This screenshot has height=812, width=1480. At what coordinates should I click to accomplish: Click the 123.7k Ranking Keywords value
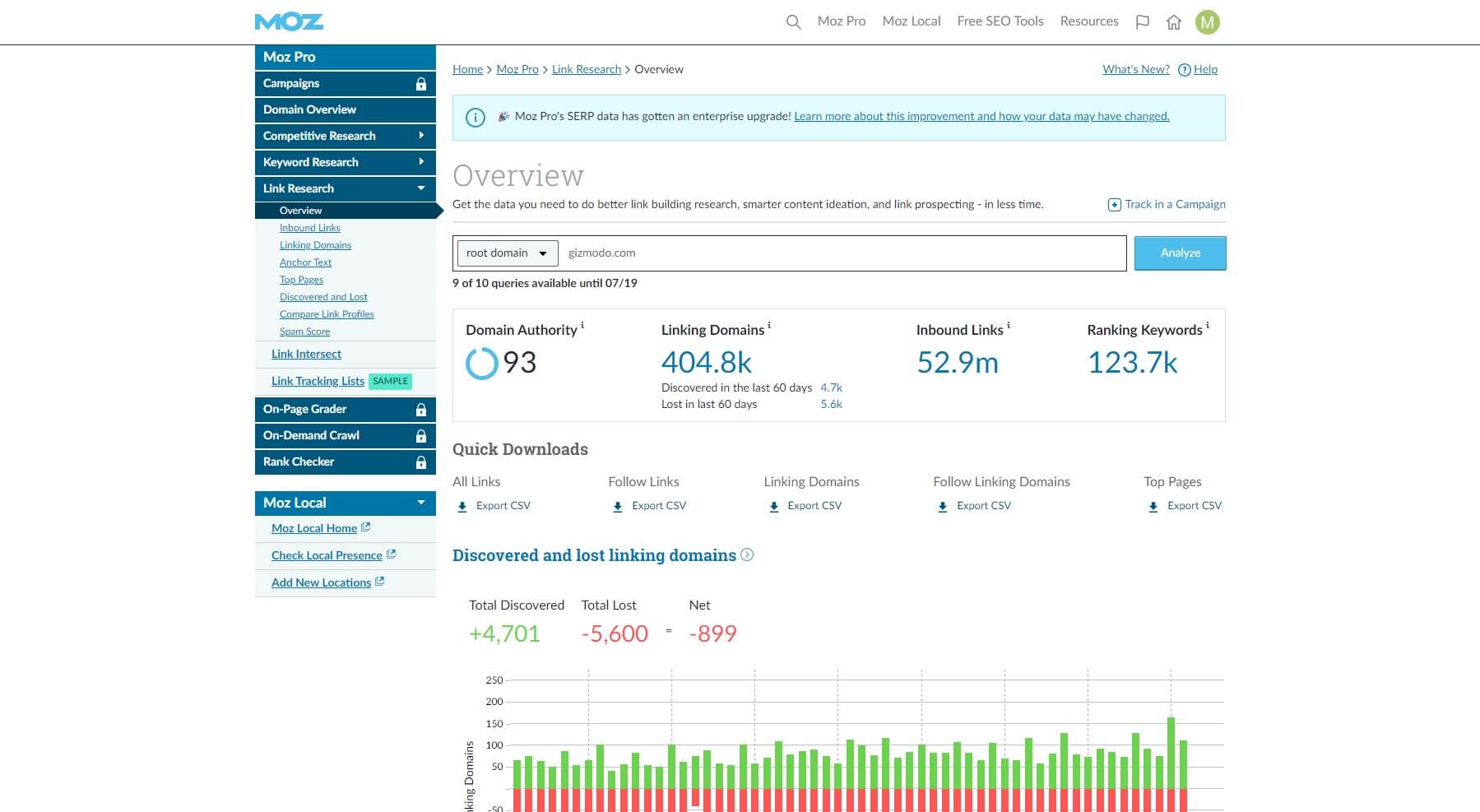pos(1133,363)
